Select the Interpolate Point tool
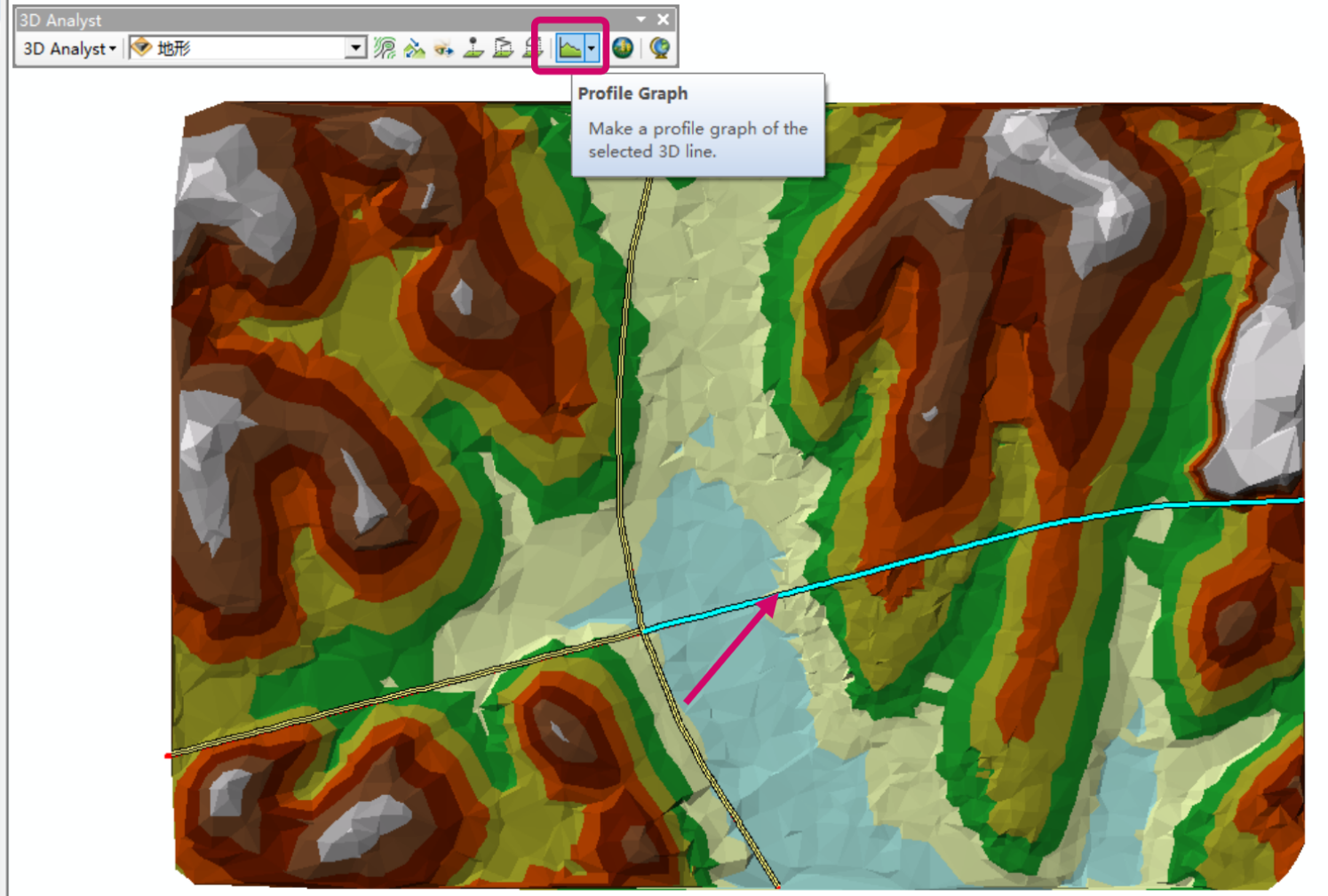Viewport: 1328px width, 896px height. (473, 48)
